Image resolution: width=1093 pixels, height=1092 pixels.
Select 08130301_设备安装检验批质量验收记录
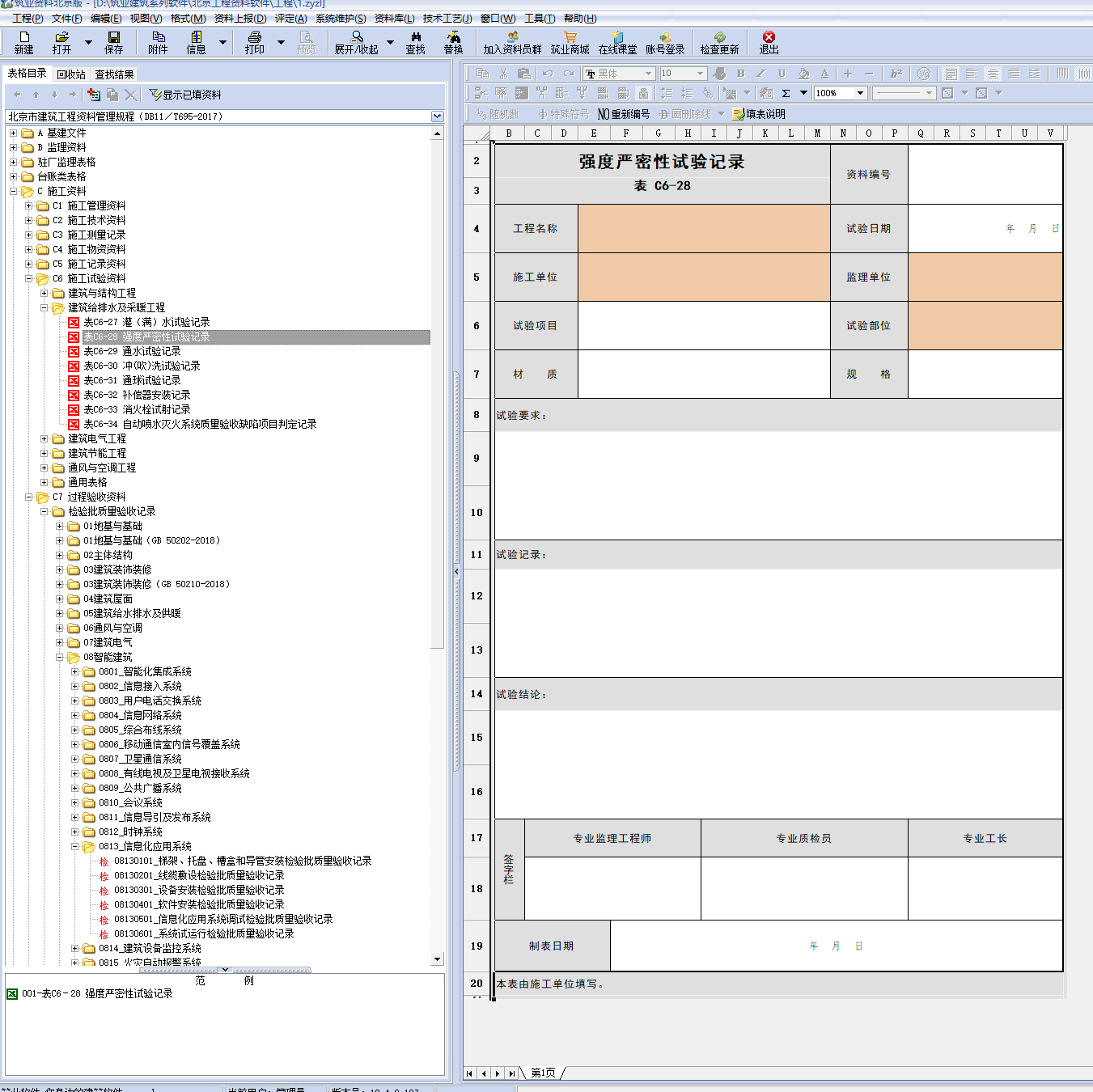(x=199, y=890)
